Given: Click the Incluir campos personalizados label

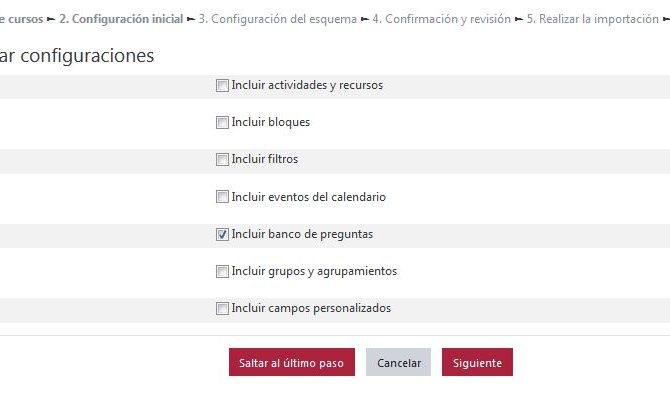Looking at the screenshot, I should point(311,308).
